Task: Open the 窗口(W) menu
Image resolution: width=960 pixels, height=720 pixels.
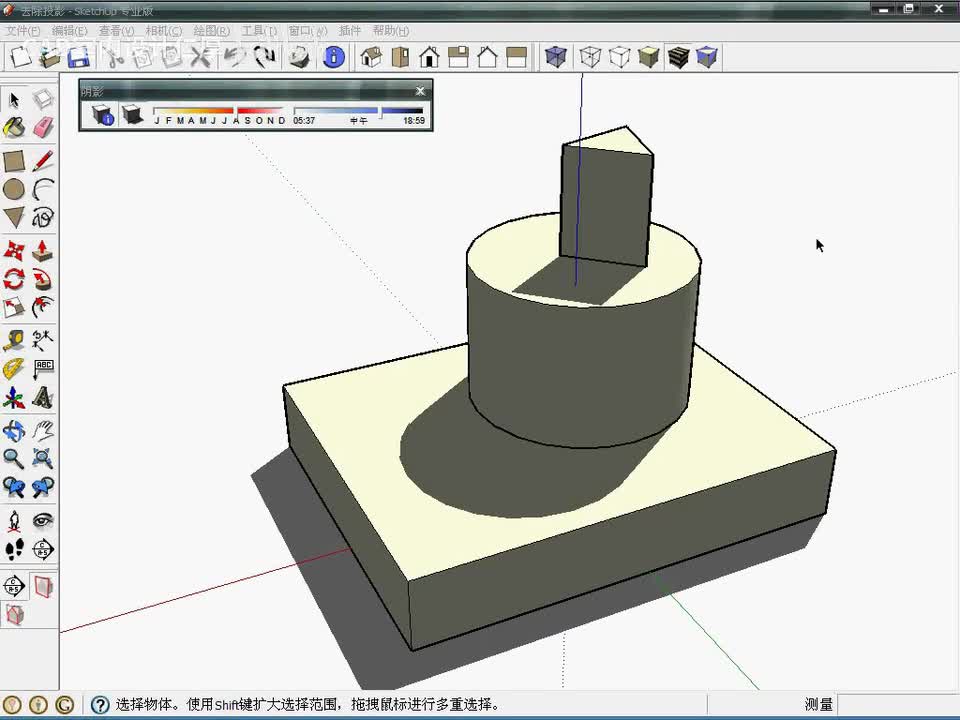Action: [308, 31]
